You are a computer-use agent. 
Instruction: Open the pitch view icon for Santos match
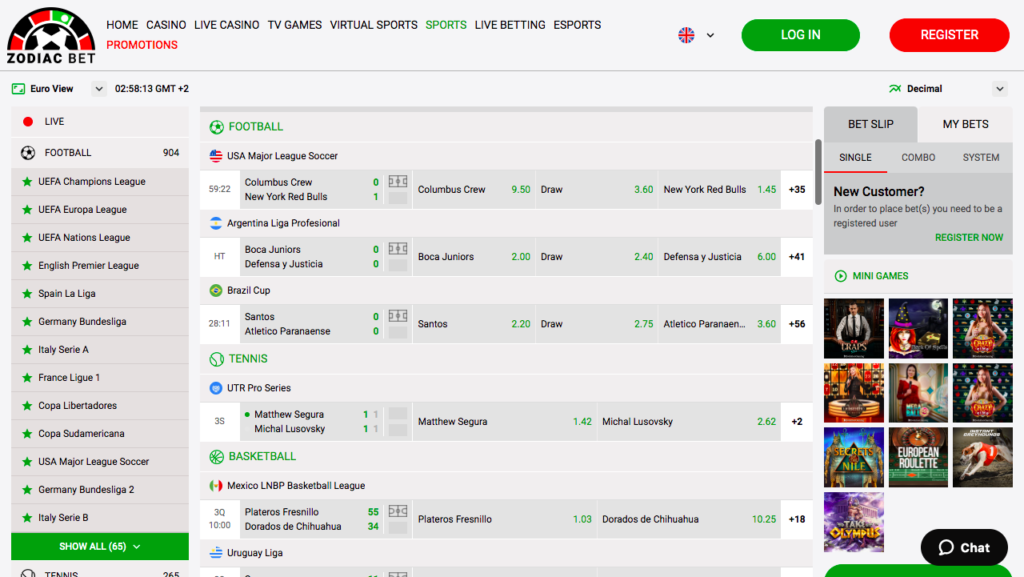[x=398, y=316]
